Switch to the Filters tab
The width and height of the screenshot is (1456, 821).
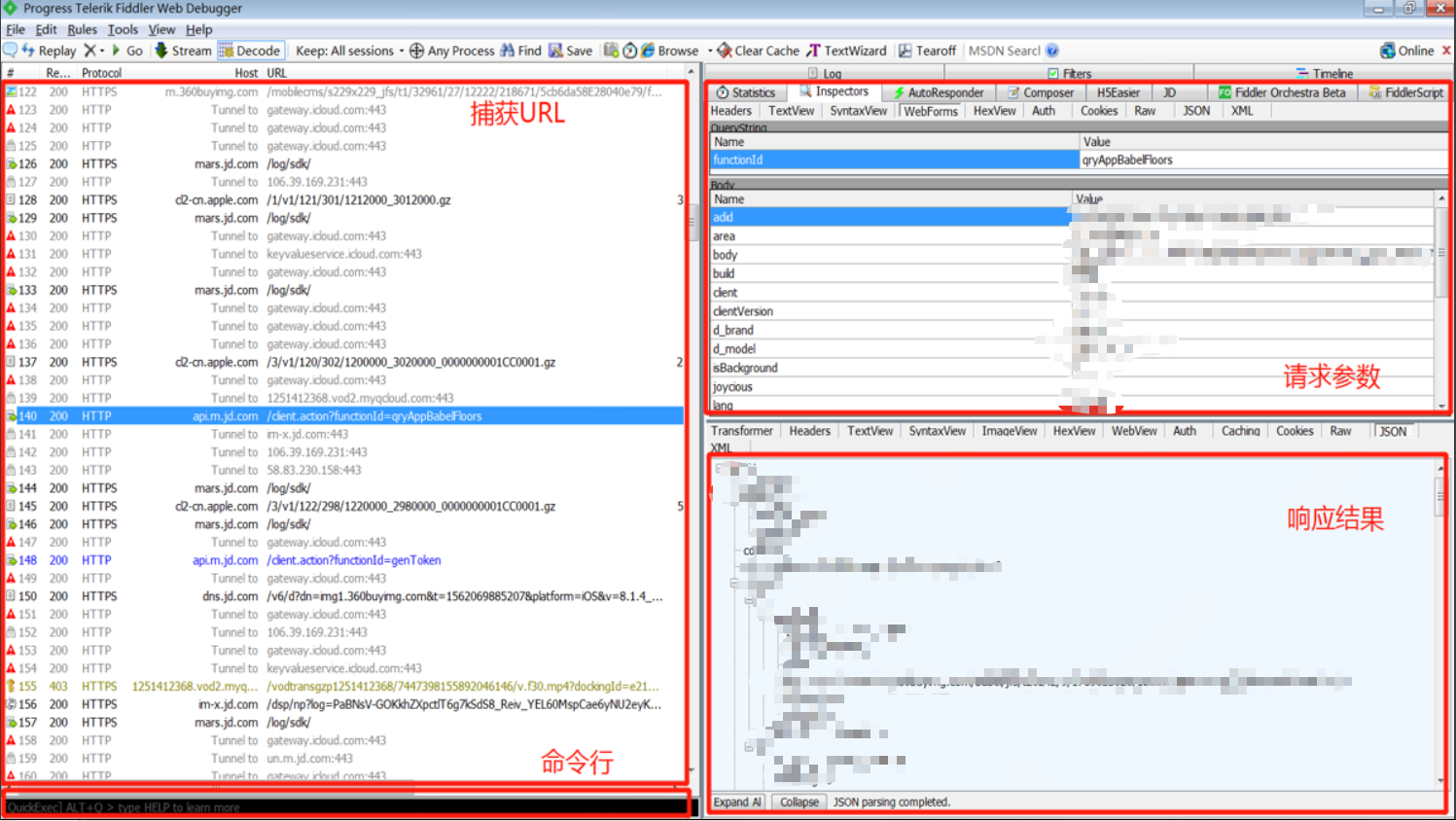tap(1069, 73)
